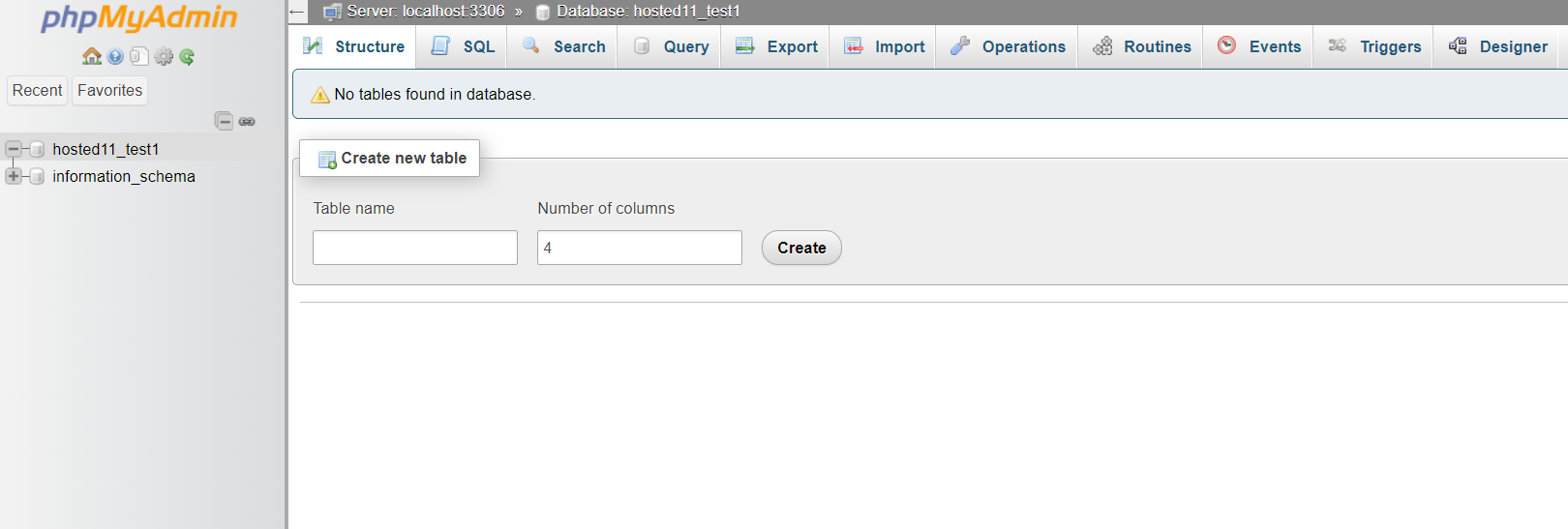The height and width of the screenshot is (529, 1568).
Task: Click the Operations wrench icon
Action: coord(960,45)
